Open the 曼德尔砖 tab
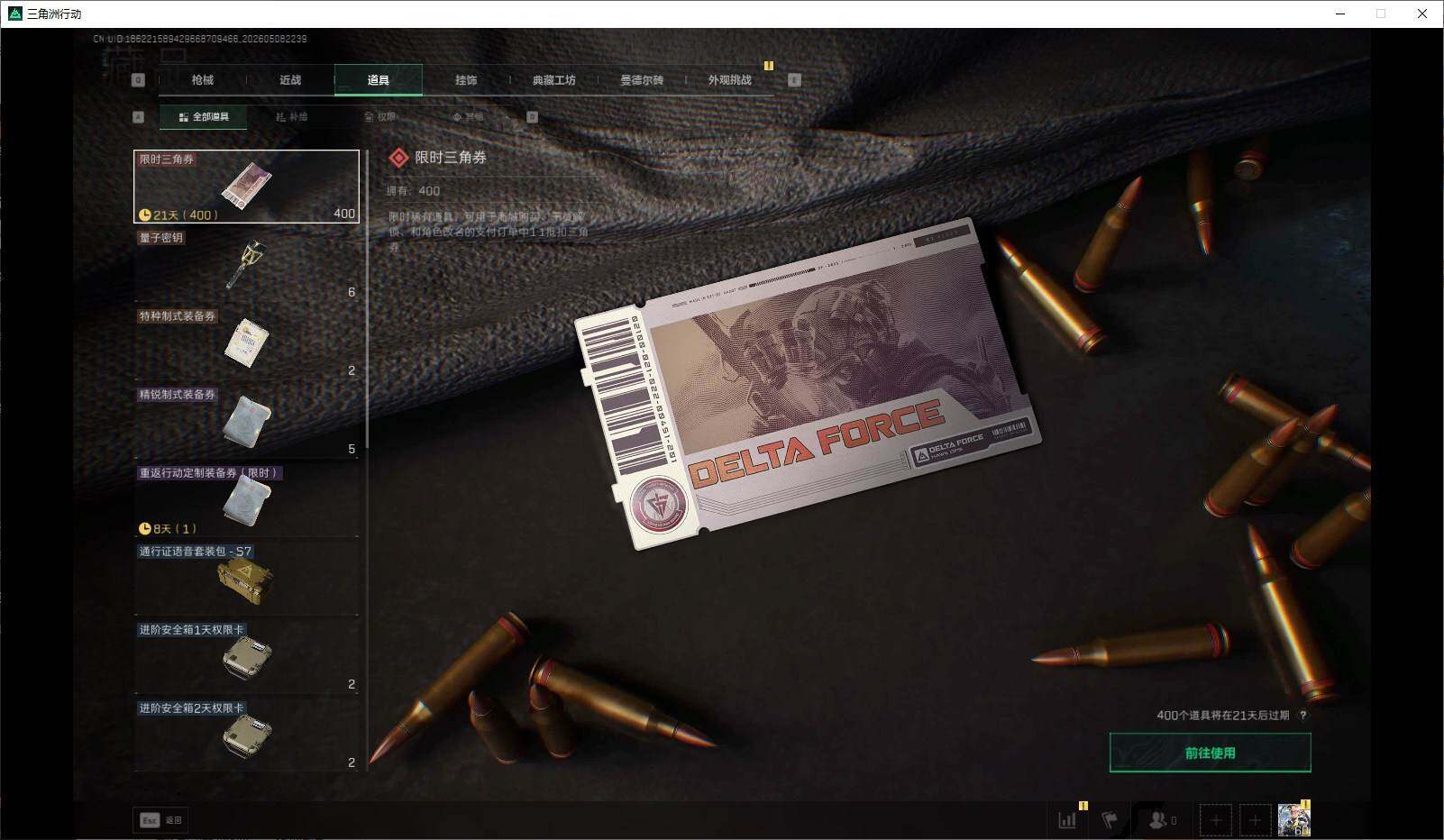This screenshot has width=1444, height=840. pyautogui.click(x=641, y=80)
